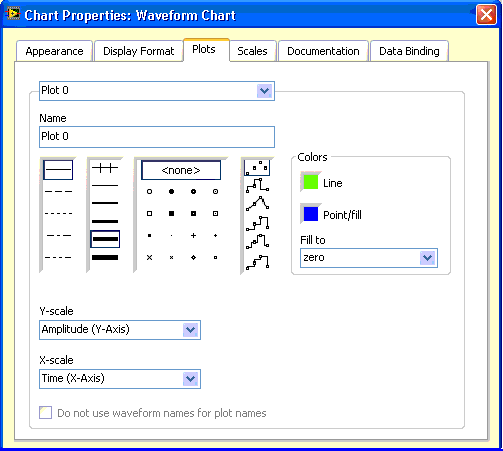
Task: Click the green Line color swatch
Action: click(311, 182)
